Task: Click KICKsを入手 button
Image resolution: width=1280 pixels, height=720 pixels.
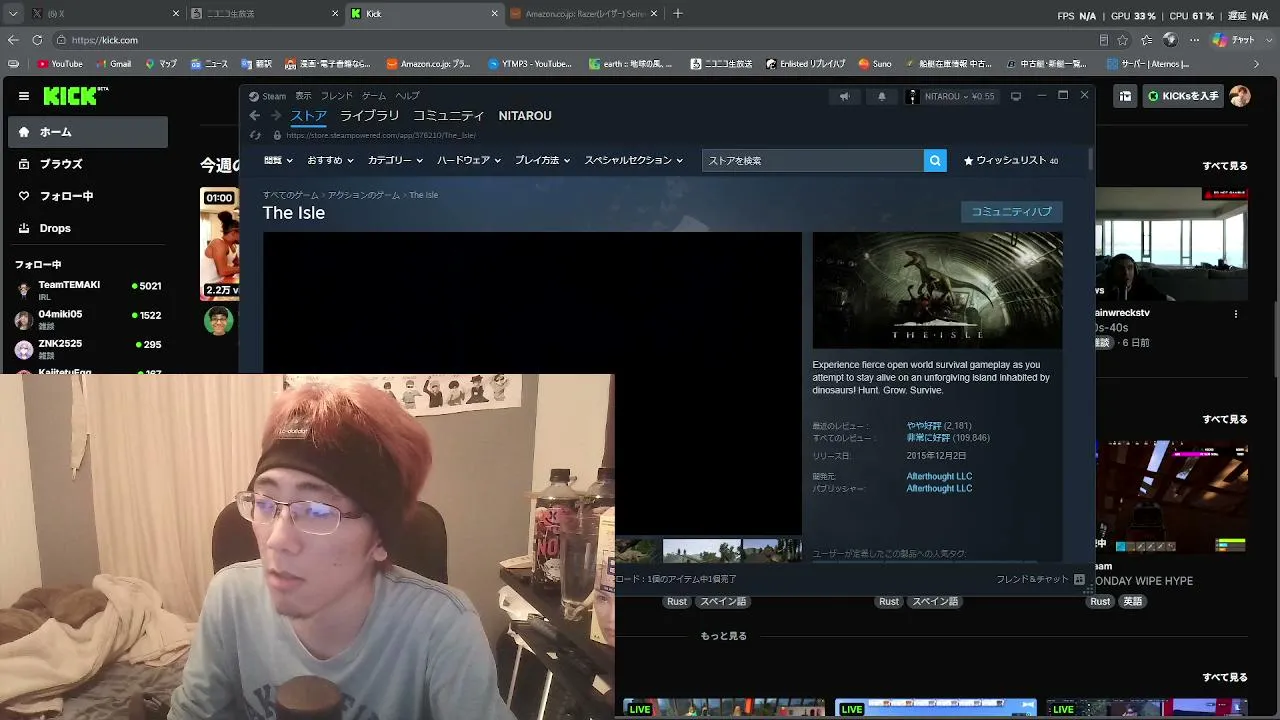Action: (1183, 96)
